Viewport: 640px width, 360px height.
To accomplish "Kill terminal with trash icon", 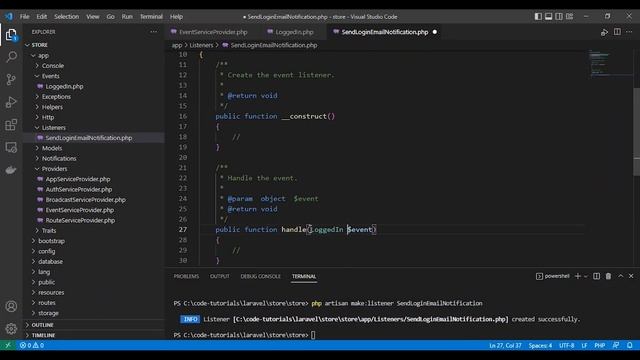I will click(608, 276).
